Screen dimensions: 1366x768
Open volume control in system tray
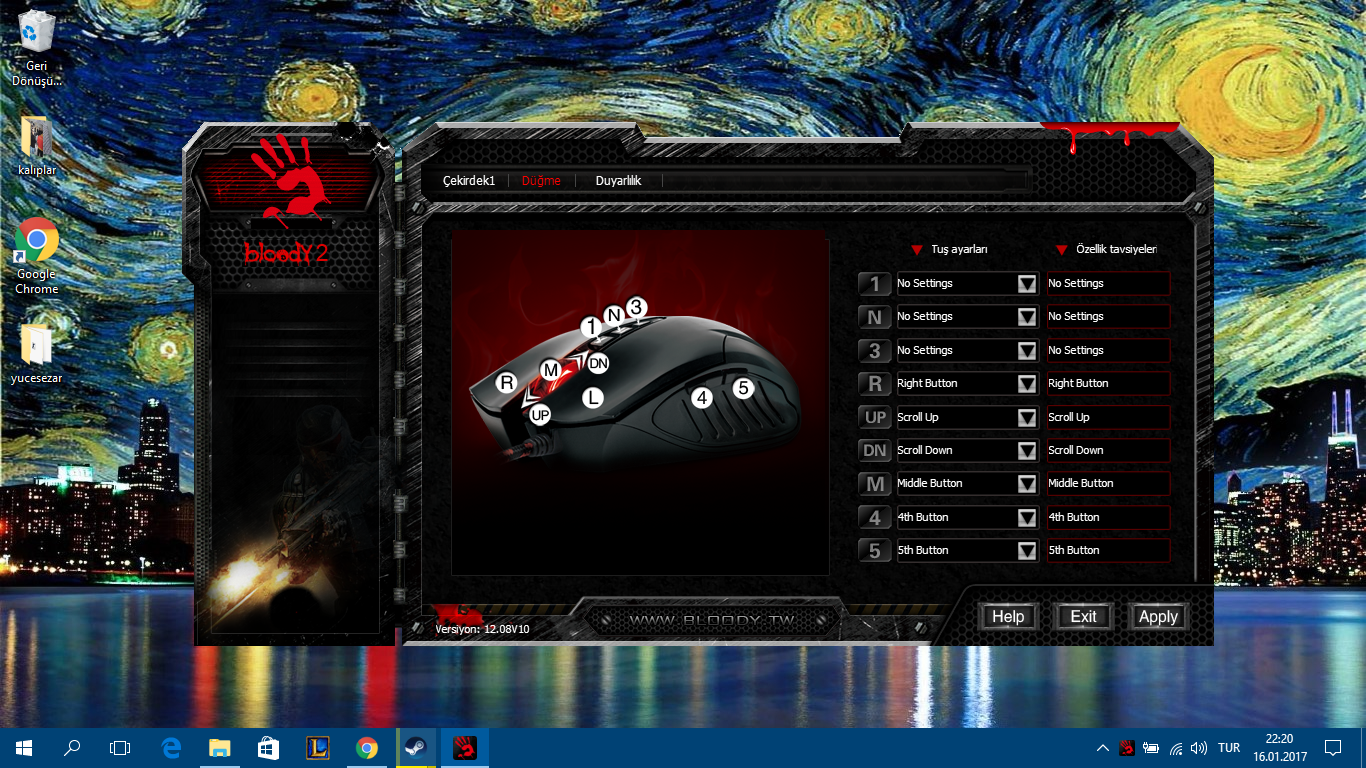[1199, 748]
